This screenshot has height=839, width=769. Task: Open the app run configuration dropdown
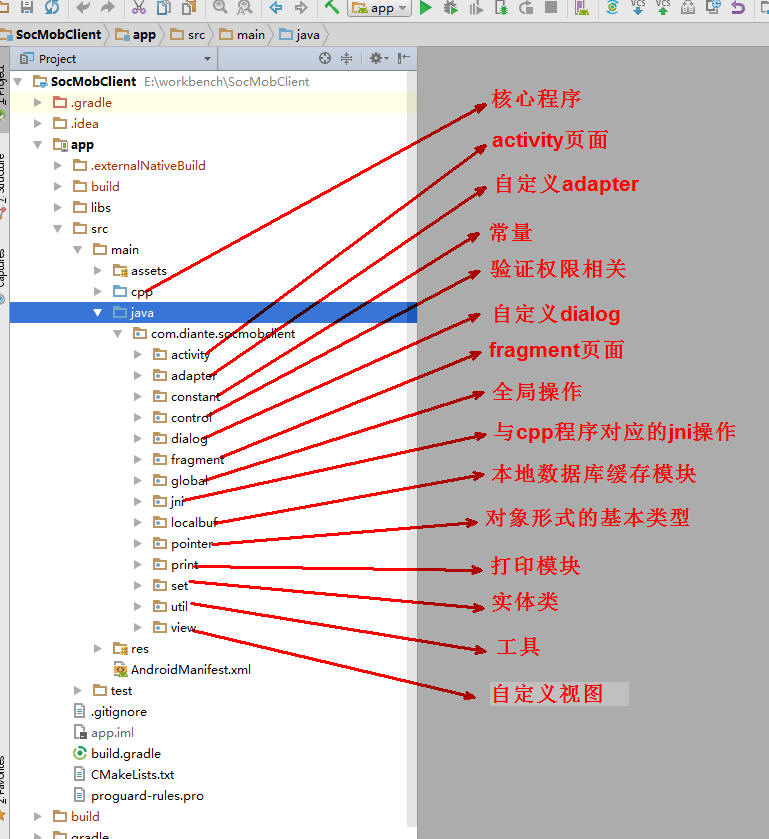[x=379, y=8]
